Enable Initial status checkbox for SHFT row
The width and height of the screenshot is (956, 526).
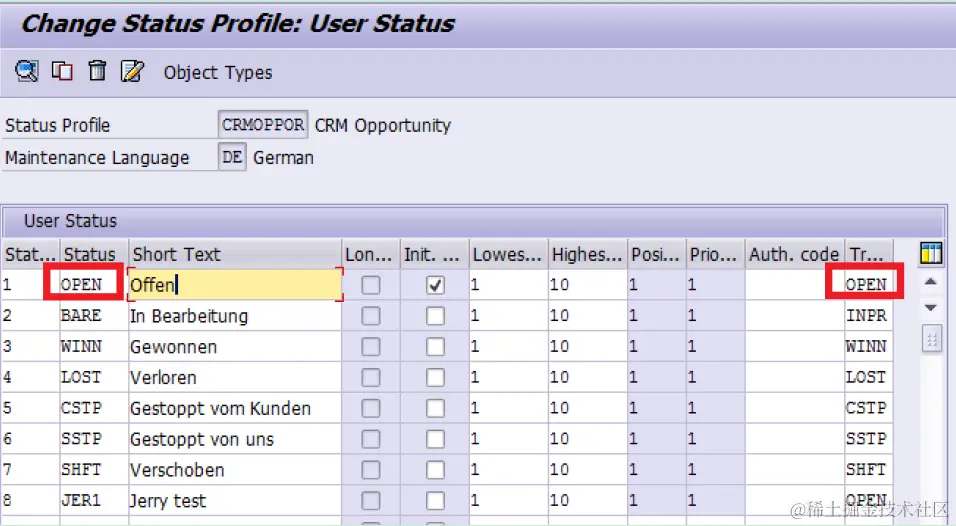(x=435, y=469)
